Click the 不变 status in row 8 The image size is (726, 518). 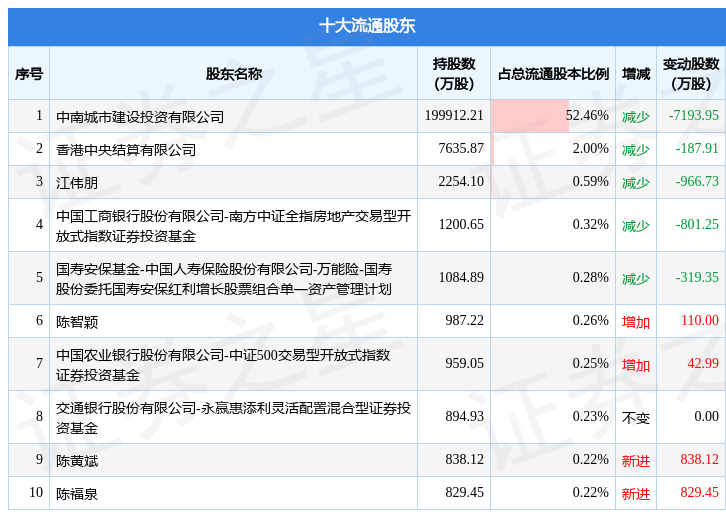tap(636, 418)
